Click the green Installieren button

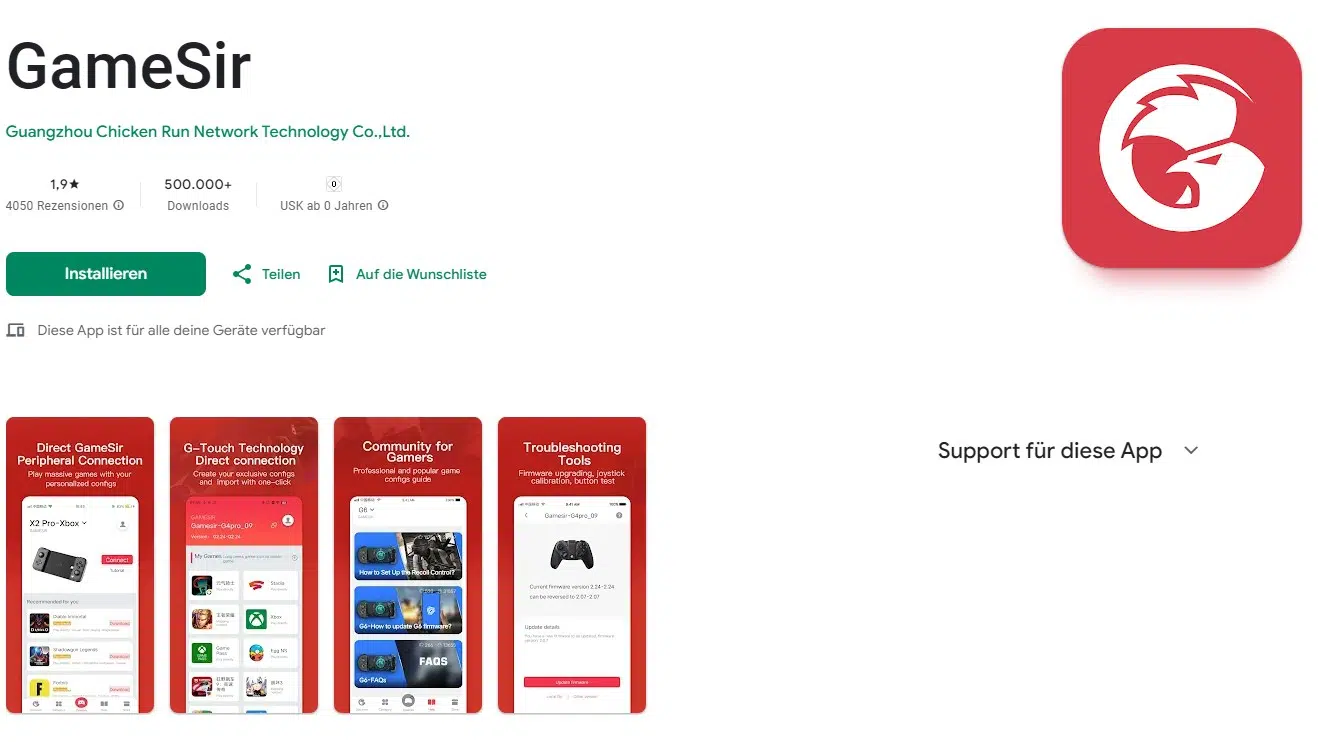106,274
